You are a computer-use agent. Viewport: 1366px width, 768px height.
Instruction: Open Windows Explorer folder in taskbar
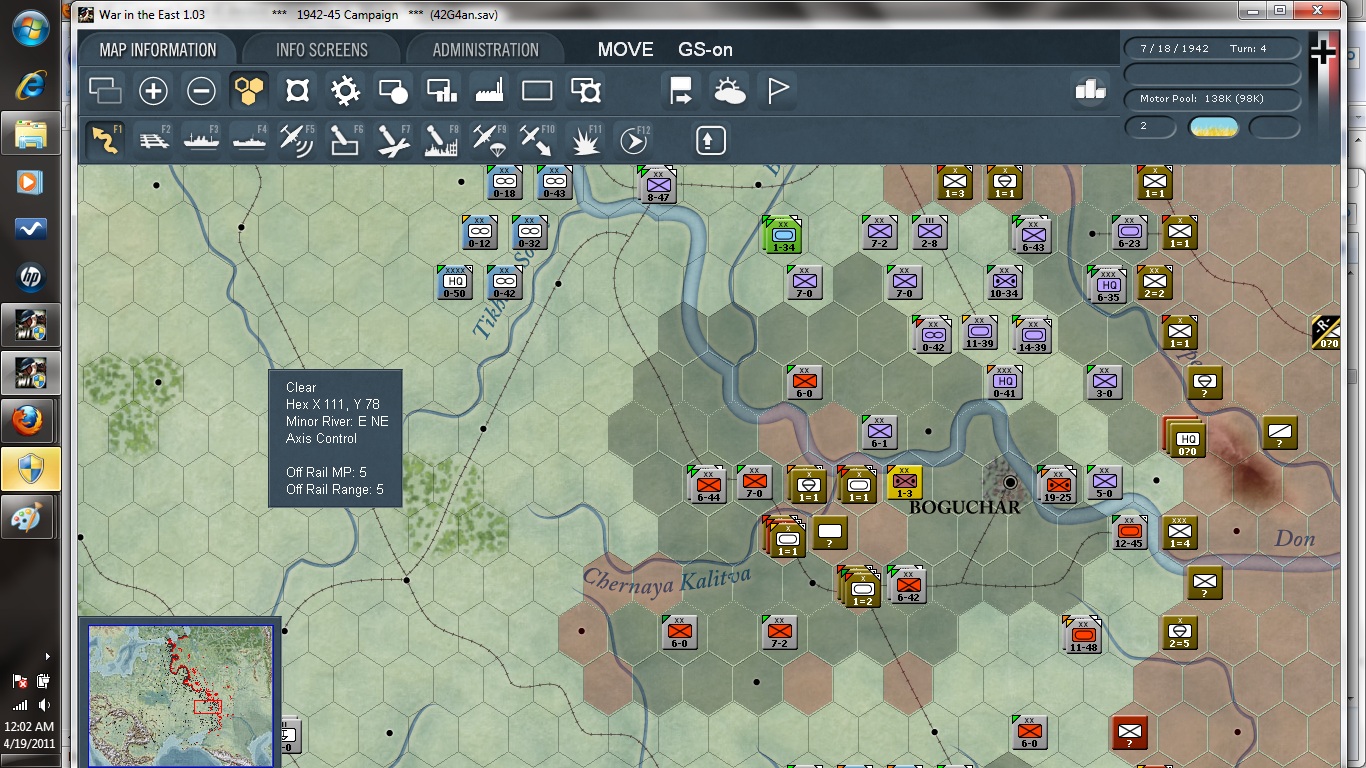pos(31,133)
